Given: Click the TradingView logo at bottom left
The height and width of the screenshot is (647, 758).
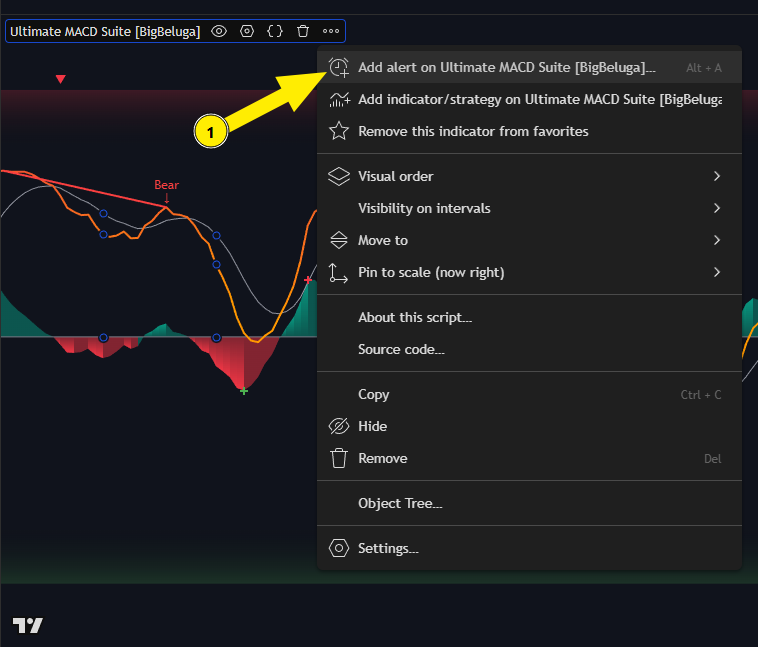Looking at the screenshot, I should [28, 625].
